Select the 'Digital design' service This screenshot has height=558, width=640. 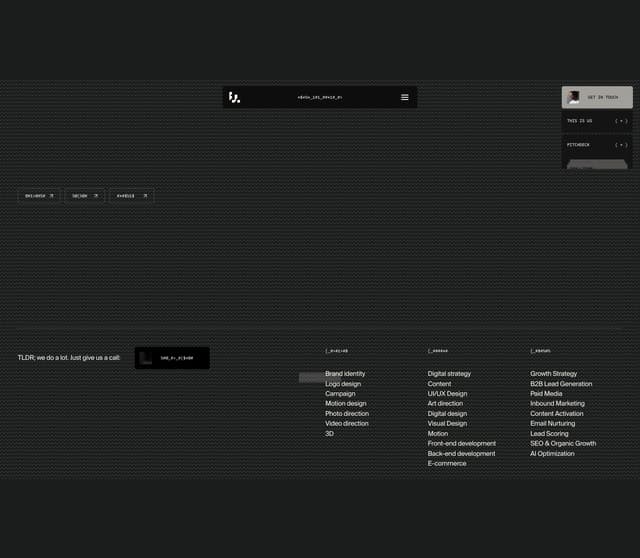click(447, 413)
